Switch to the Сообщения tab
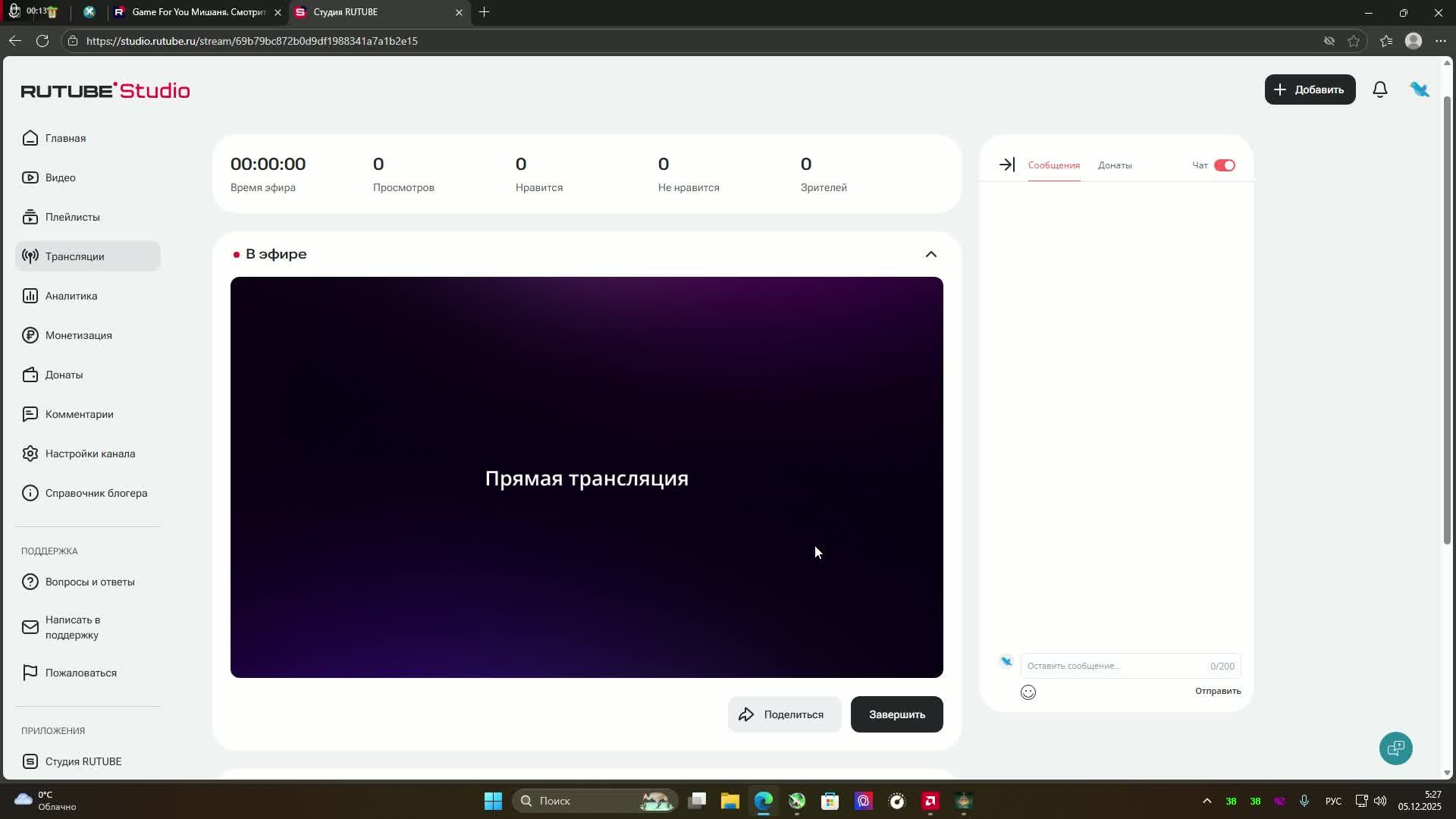 [x=1053, y=165]
